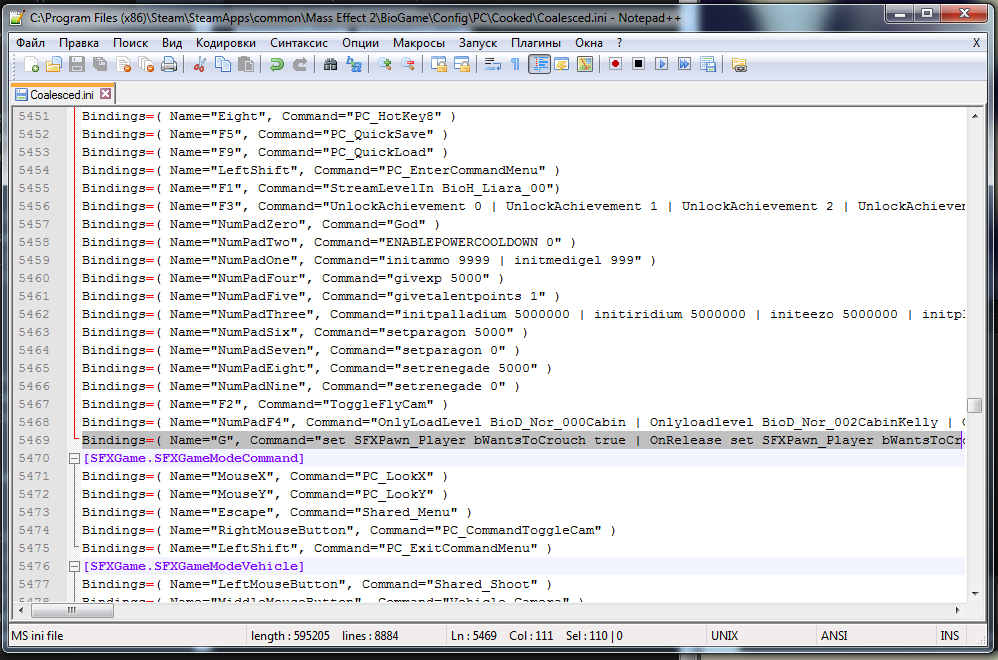Click the Paste toolbar icon
Image resolution: width=998 pixels, height=660 pixels.
[x=246, y=64]
